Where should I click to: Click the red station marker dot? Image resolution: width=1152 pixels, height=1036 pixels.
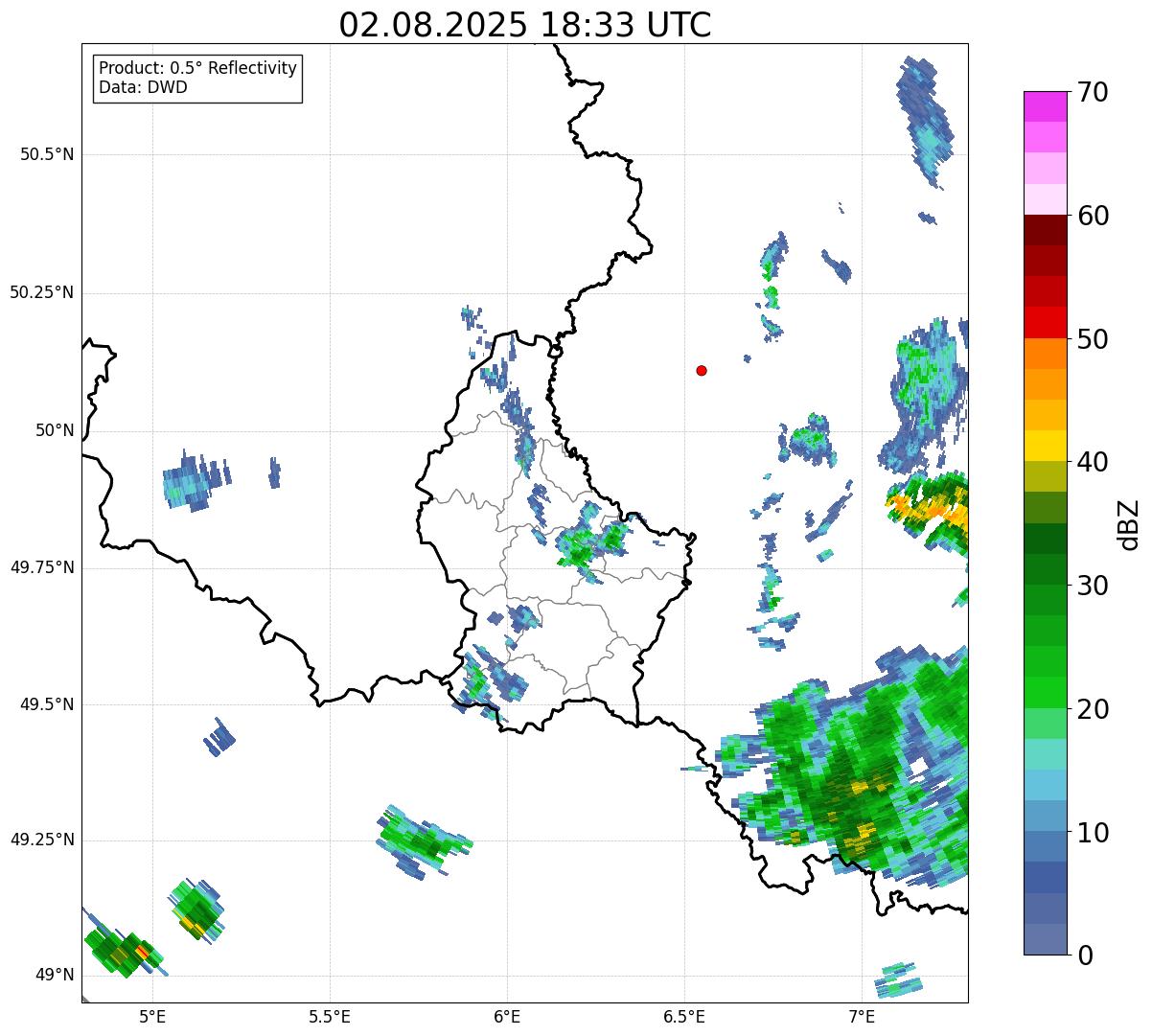[702, 370]
